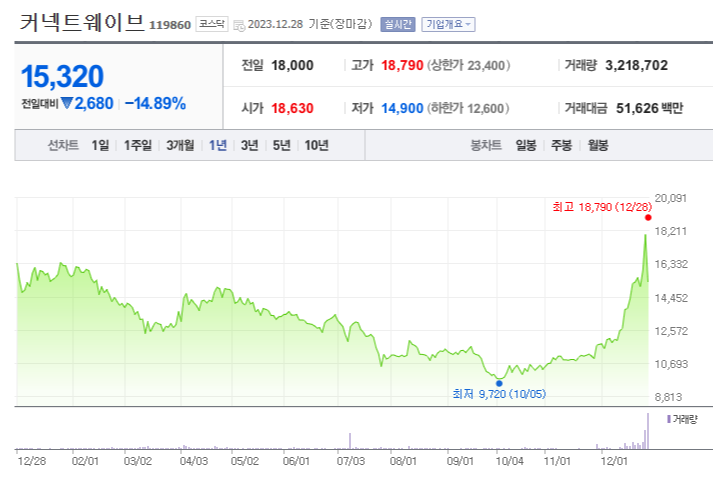Click the stock name 커넥트웨이브

coord(82,23)
